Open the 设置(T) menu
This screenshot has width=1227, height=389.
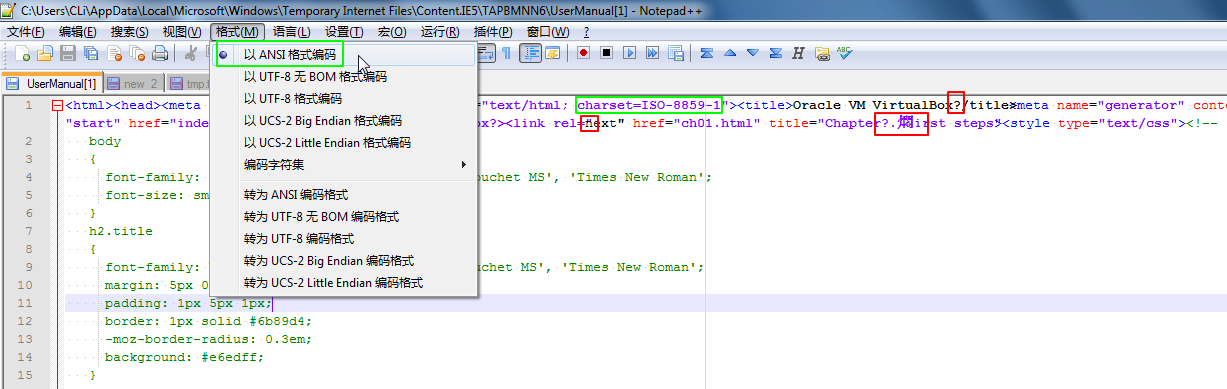pyautogui.click(x=344, y=32)
